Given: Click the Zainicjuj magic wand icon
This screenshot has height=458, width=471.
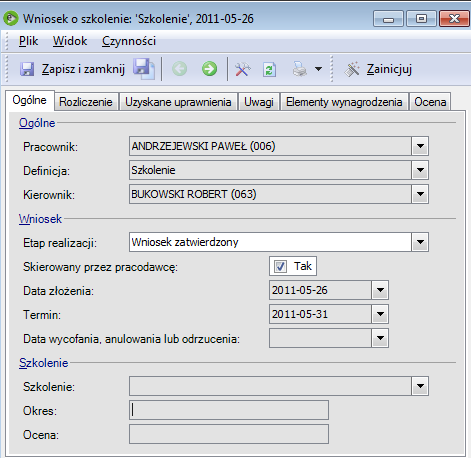Looking at the screenshot, I should (352, 69).
